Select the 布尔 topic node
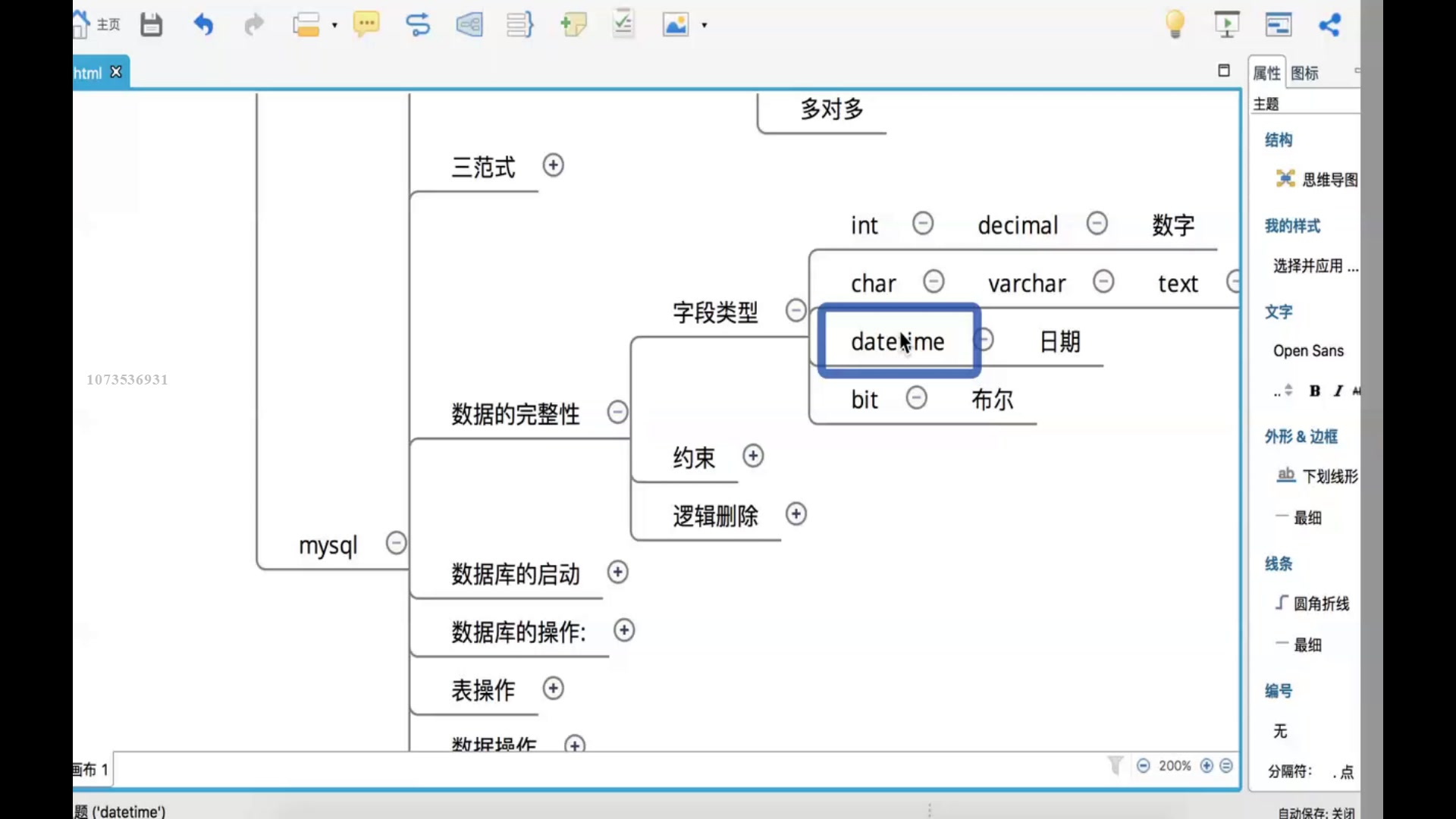 point(993,400)
